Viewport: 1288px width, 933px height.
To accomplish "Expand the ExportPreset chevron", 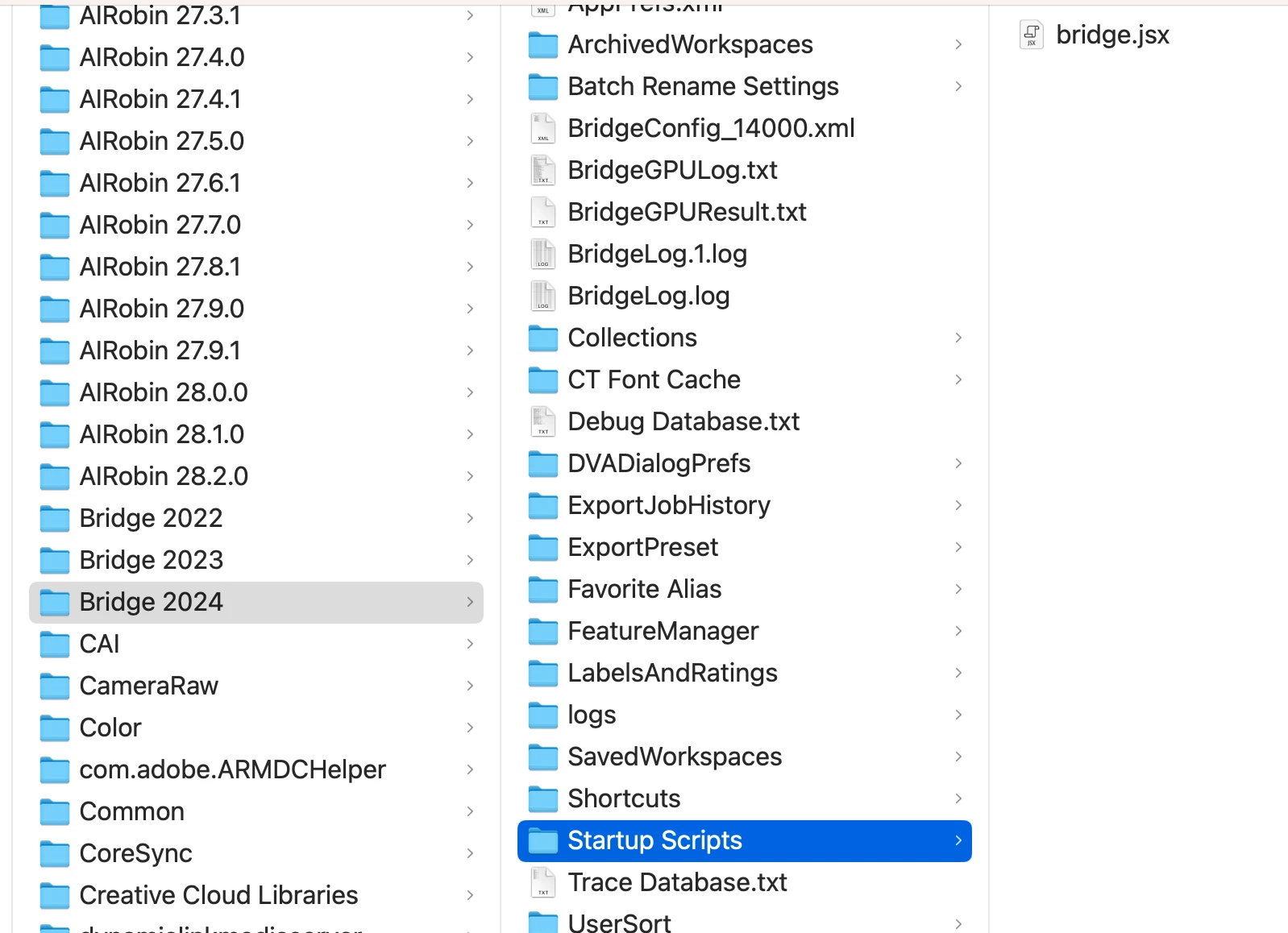I will 958,547.
